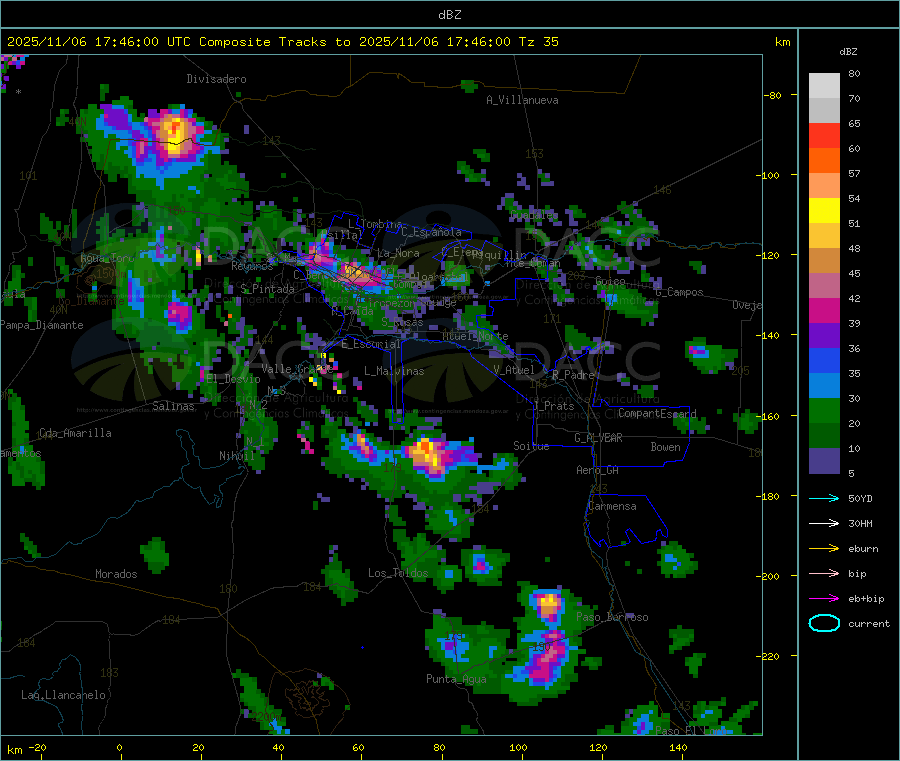Screen dimensions: 900x761
Task: Click the '60' tick on bottom axis
Action: [358, 747]
